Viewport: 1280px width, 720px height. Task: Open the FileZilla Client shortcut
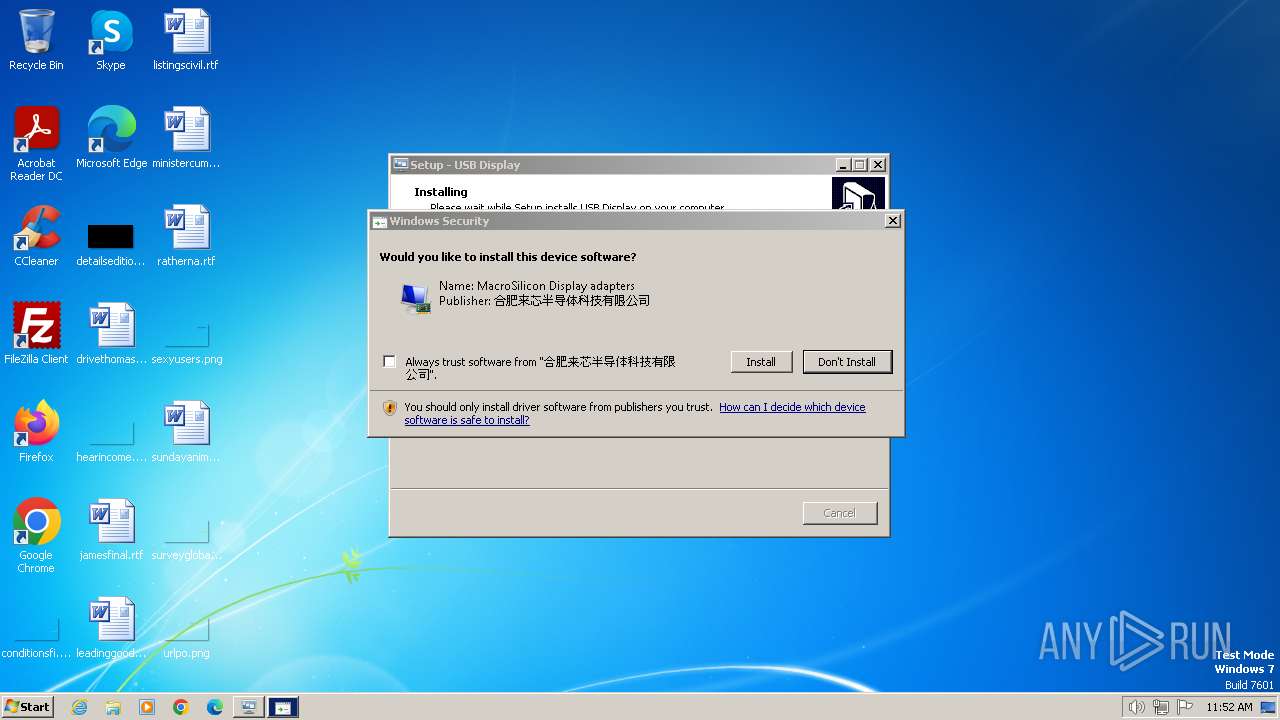[x=36, y=334]
